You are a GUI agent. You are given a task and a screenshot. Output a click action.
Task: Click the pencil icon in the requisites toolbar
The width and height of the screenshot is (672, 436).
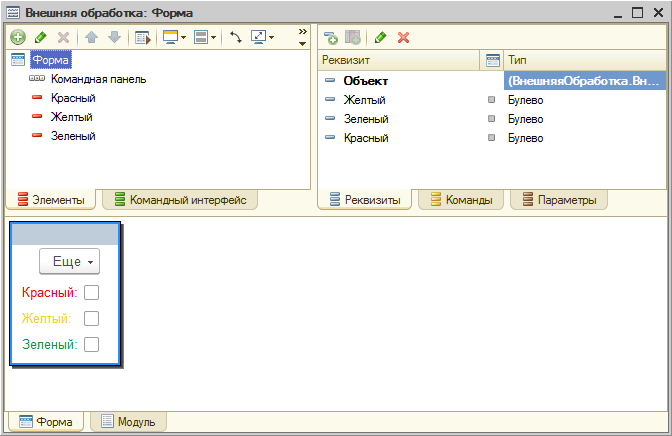click(x=380, y=37)
